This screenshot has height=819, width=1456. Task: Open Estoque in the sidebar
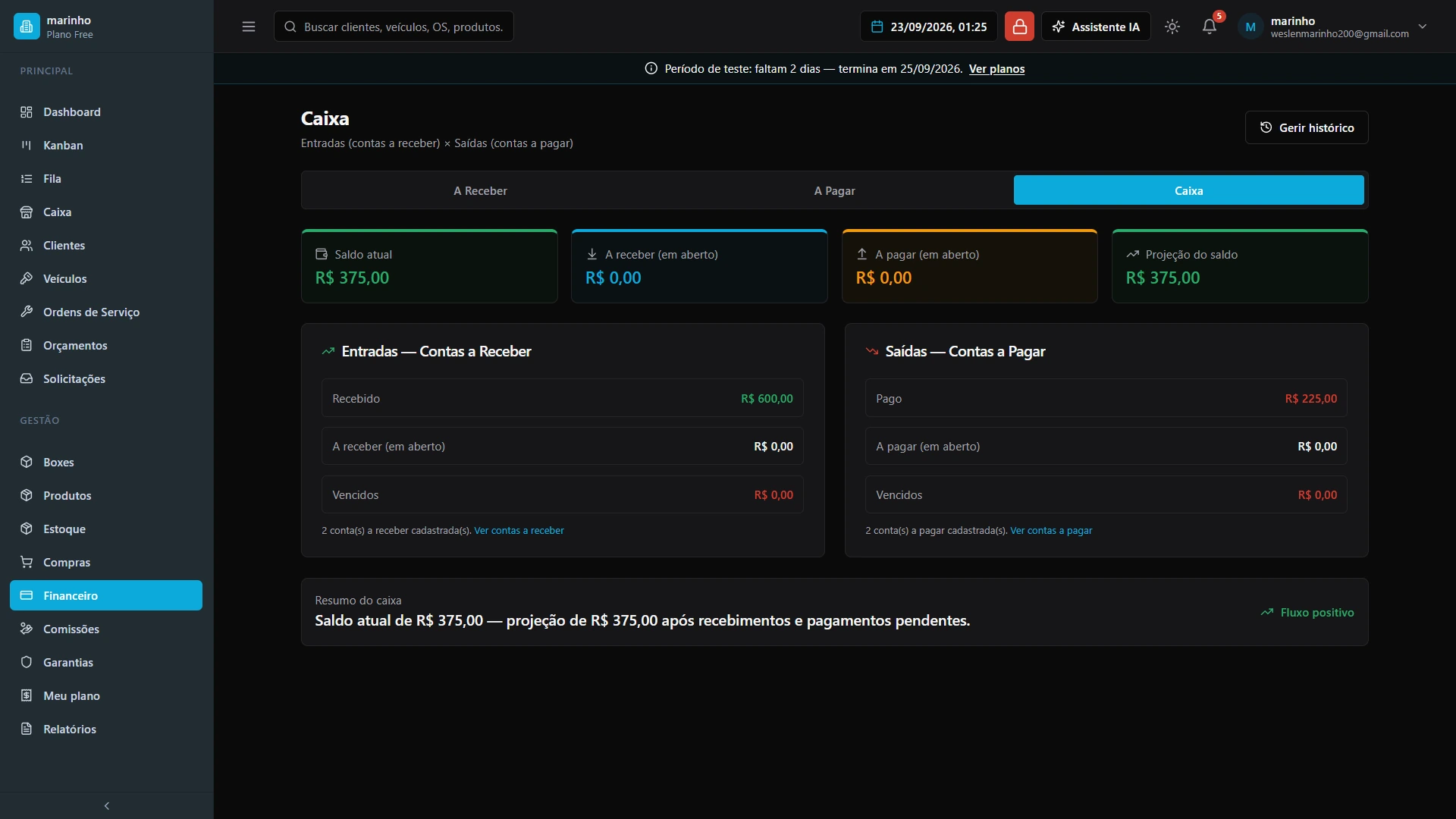[x=106, y=529]
